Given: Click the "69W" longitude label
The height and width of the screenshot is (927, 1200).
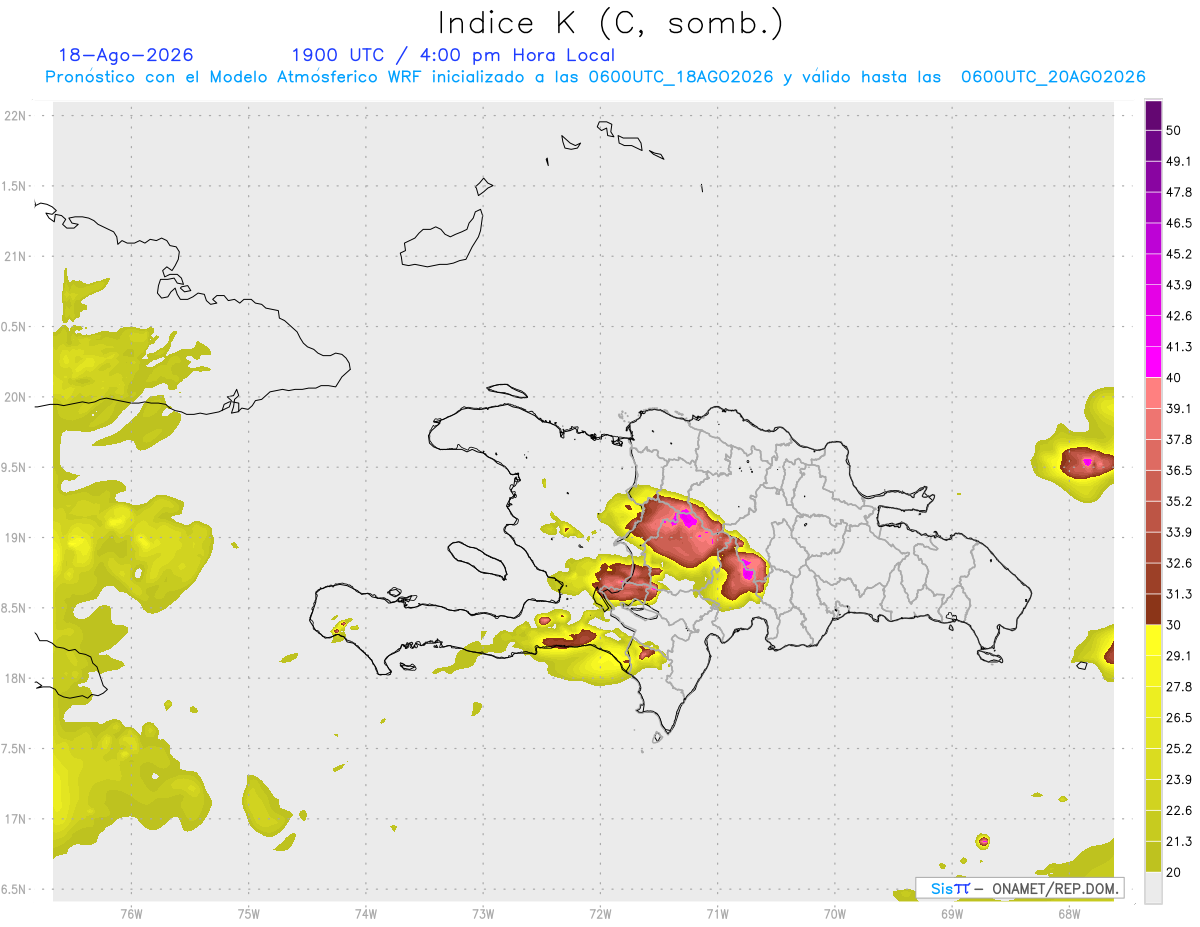Looking at the screenshot, I should tap(951, 913).
